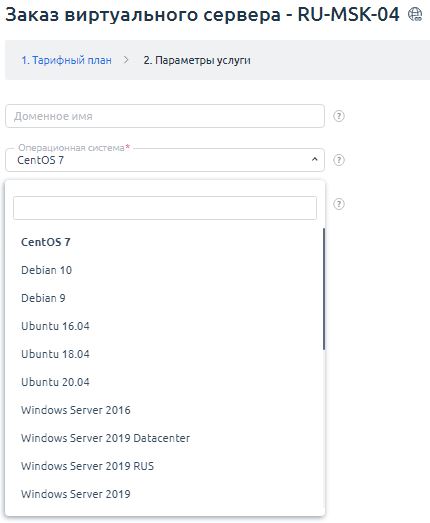This screenshot has width=430, height=523.
Task: Open help icon next to Доменное имя field
Action: (x=339, y=116)
